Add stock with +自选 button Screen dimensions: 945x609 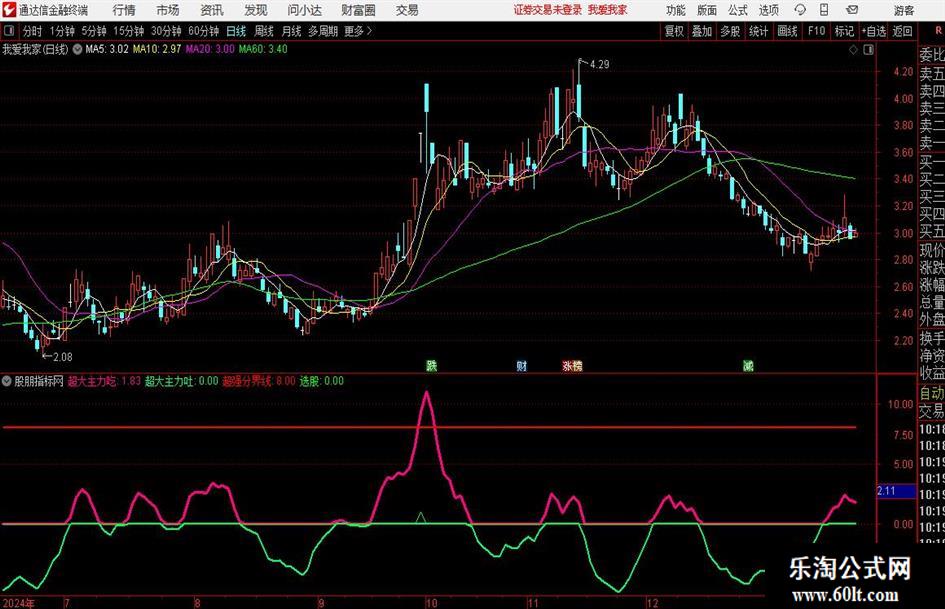click(873, 31)
